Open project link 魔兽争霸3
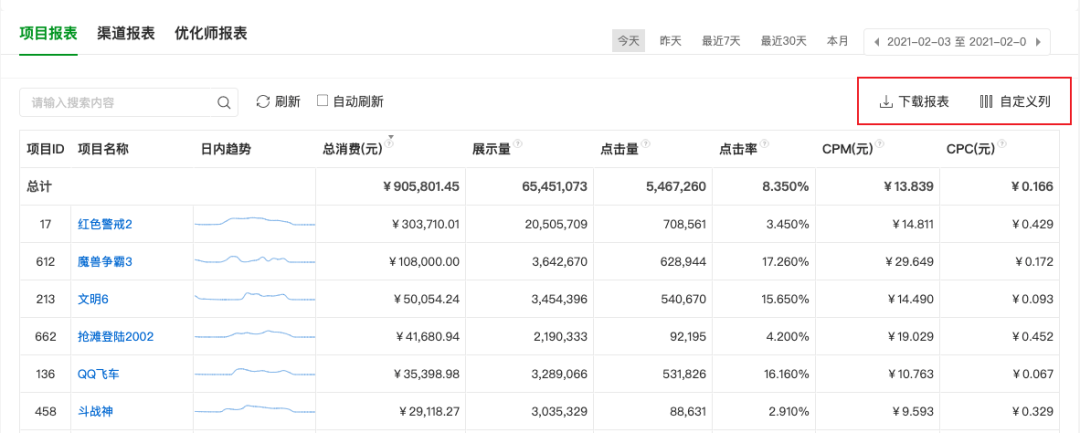The width and height of the screenshot is (1080, 433). [105, 262]
